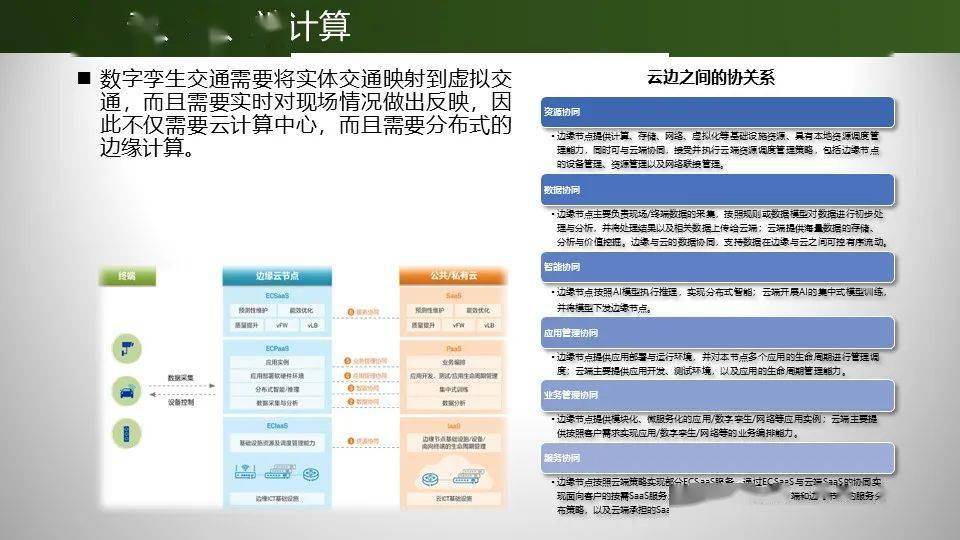Viewport: 960px width, 540px height.
Task: Click the surveillance camera terminal icon
Action: pos(125,347)
